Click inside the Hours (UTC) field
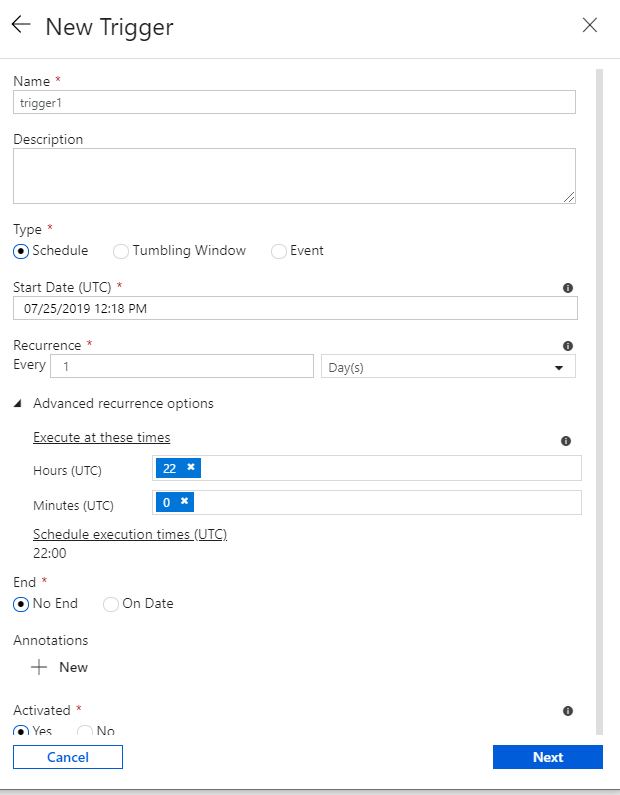This screenshot has height=795, width=620. 390,468
